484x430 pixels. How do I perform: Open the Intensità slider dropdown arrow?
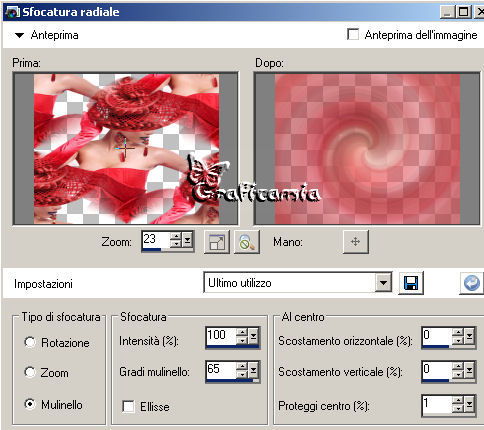tap(254, 336)
